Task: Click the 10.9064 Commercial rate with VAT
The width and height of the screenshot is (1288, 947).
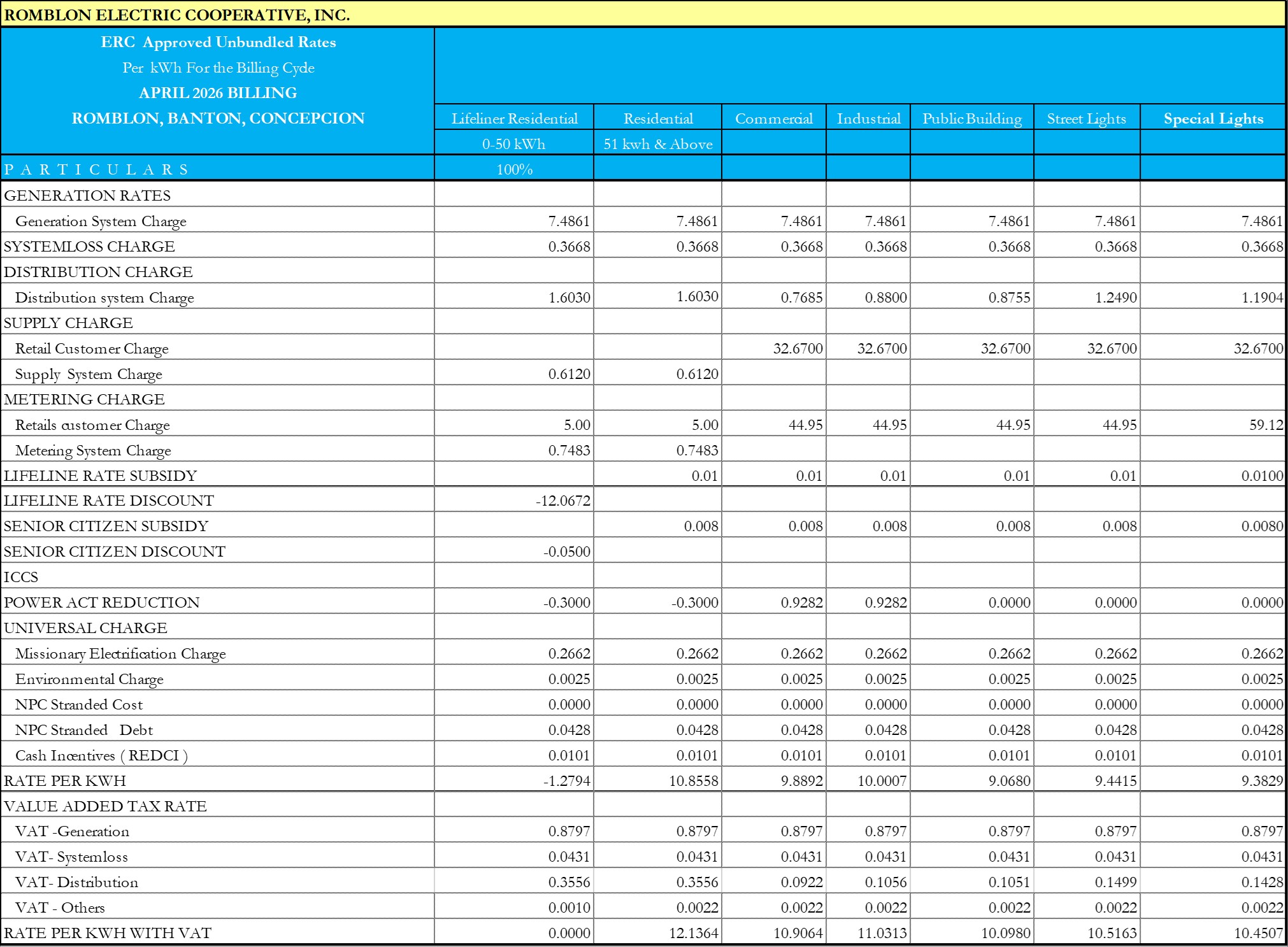Action: coord(798,933)
